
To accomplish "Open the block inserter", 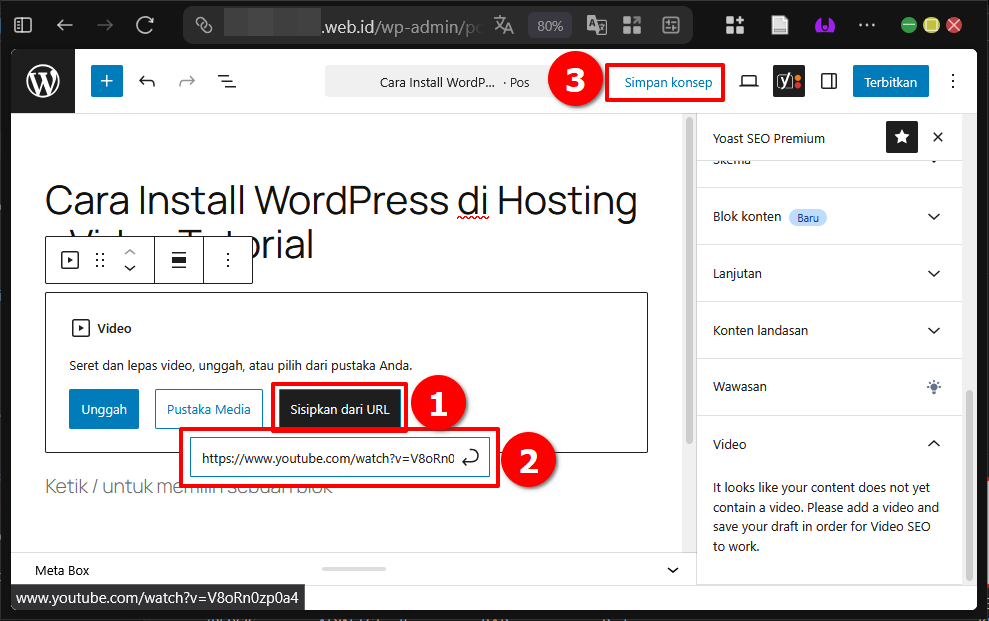I will click(106, 81).
